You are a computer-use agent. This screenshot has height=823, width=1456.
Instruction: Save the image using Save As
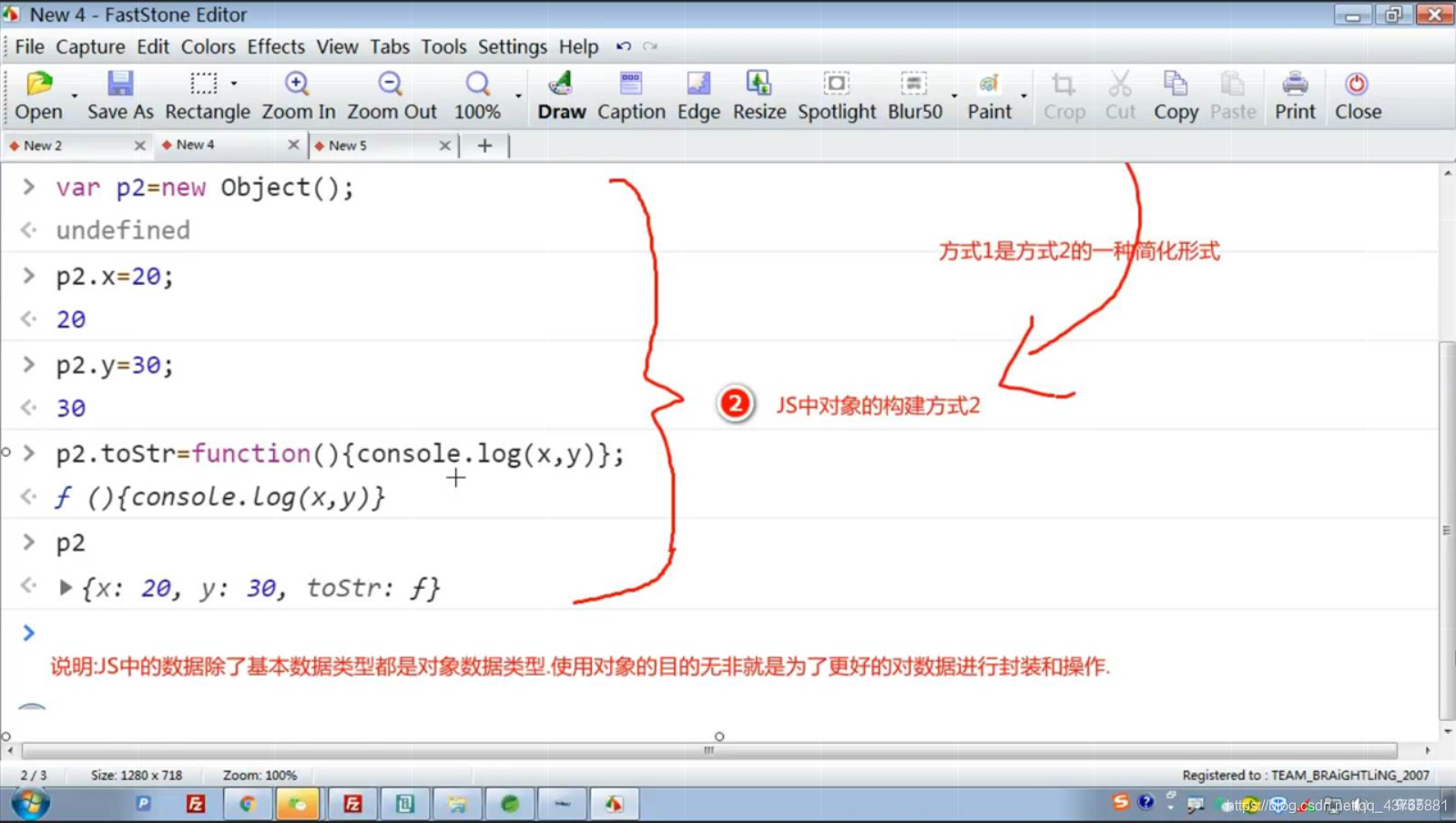pyautogui.click(x=120, y=96)
